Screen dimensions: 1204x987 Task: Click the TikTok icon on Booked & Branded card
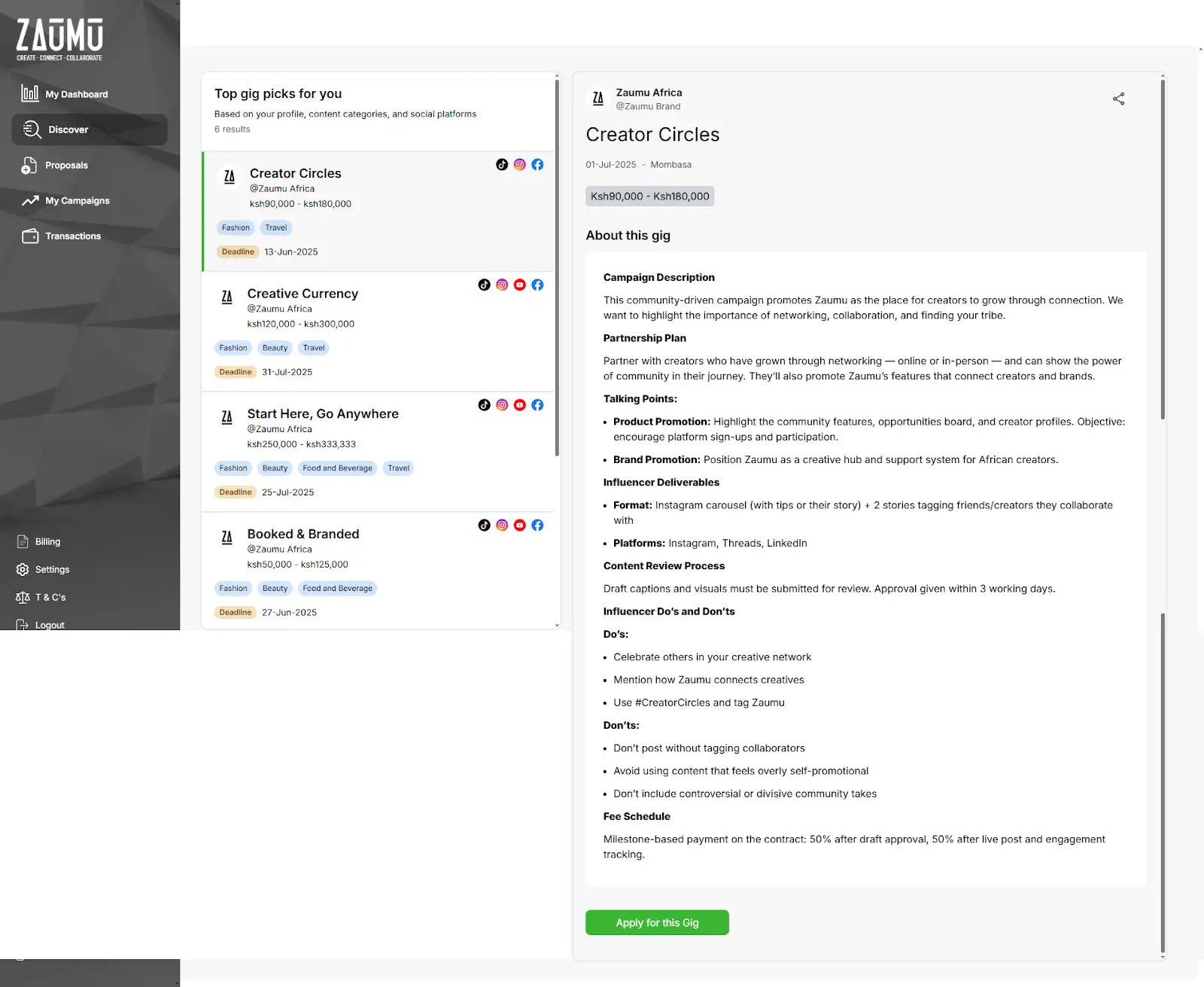[x=484, y=525]
